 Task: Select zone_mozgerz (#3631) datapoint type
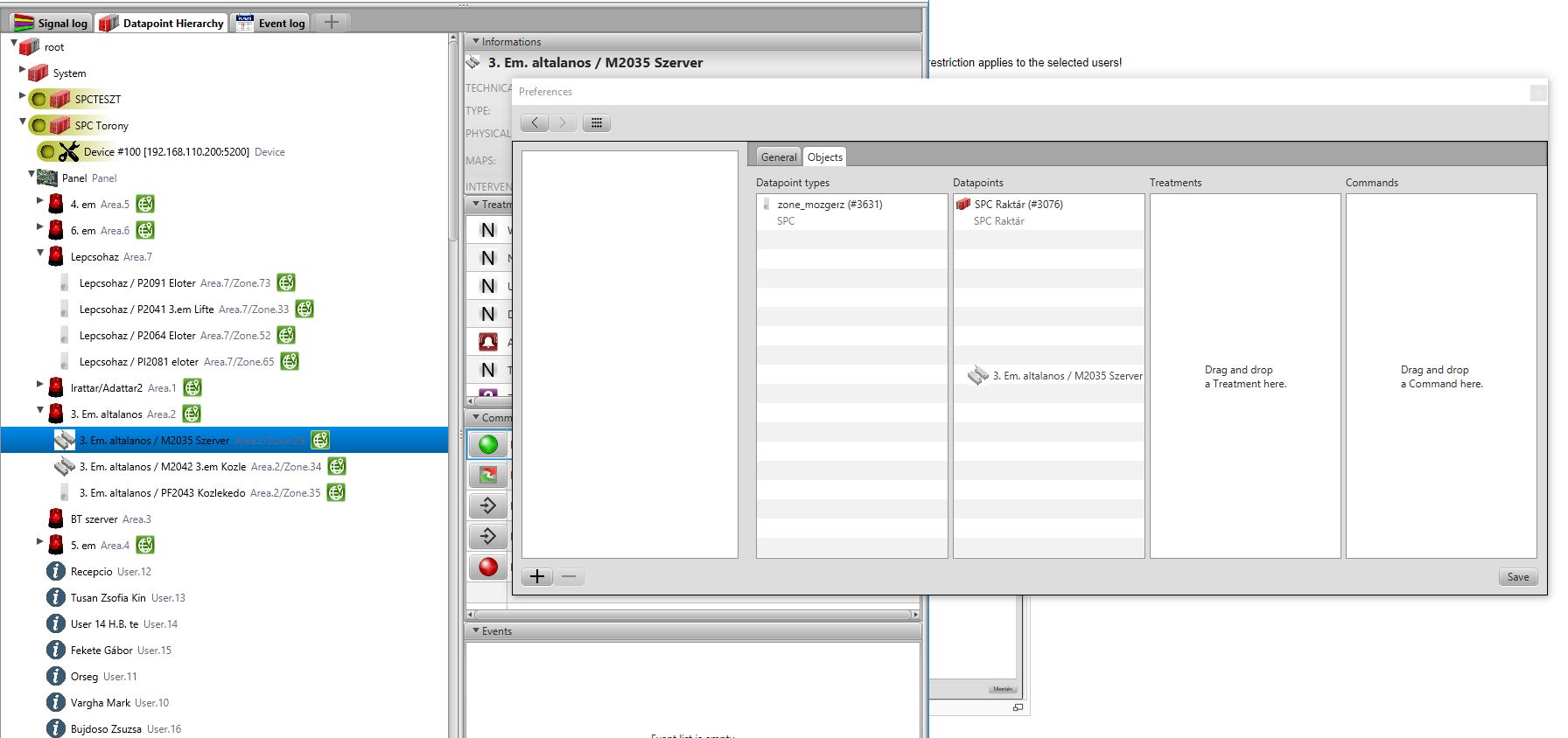pos(829,205)
